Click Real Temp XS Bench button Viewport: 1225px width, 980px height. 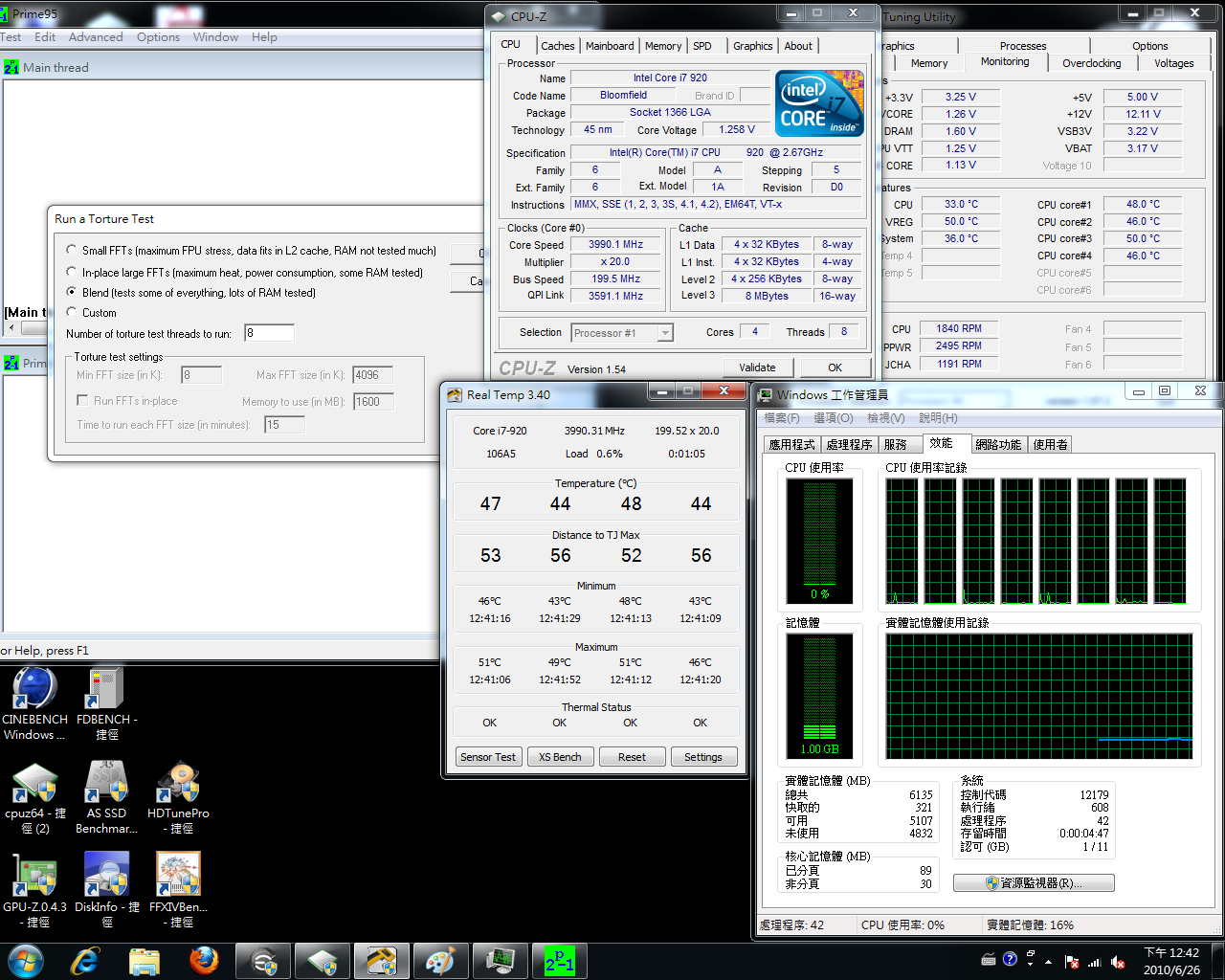pyautogui.click(x=560, y=757)
